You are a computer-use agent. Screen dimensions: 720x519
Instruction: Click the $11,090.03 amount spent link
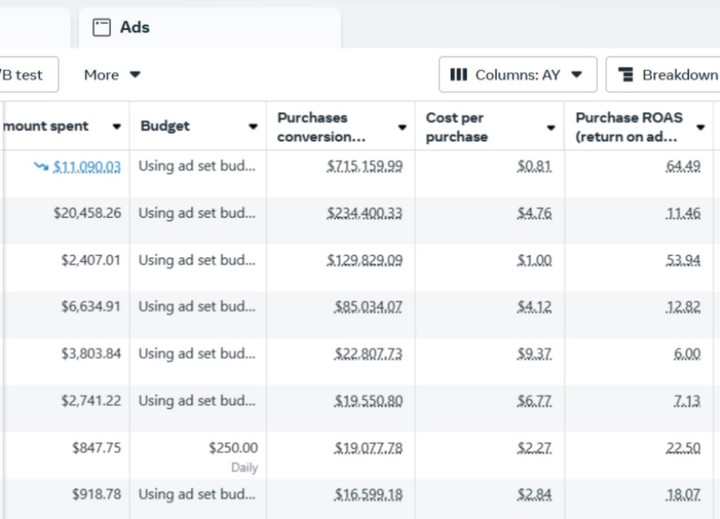coord(87,166)
